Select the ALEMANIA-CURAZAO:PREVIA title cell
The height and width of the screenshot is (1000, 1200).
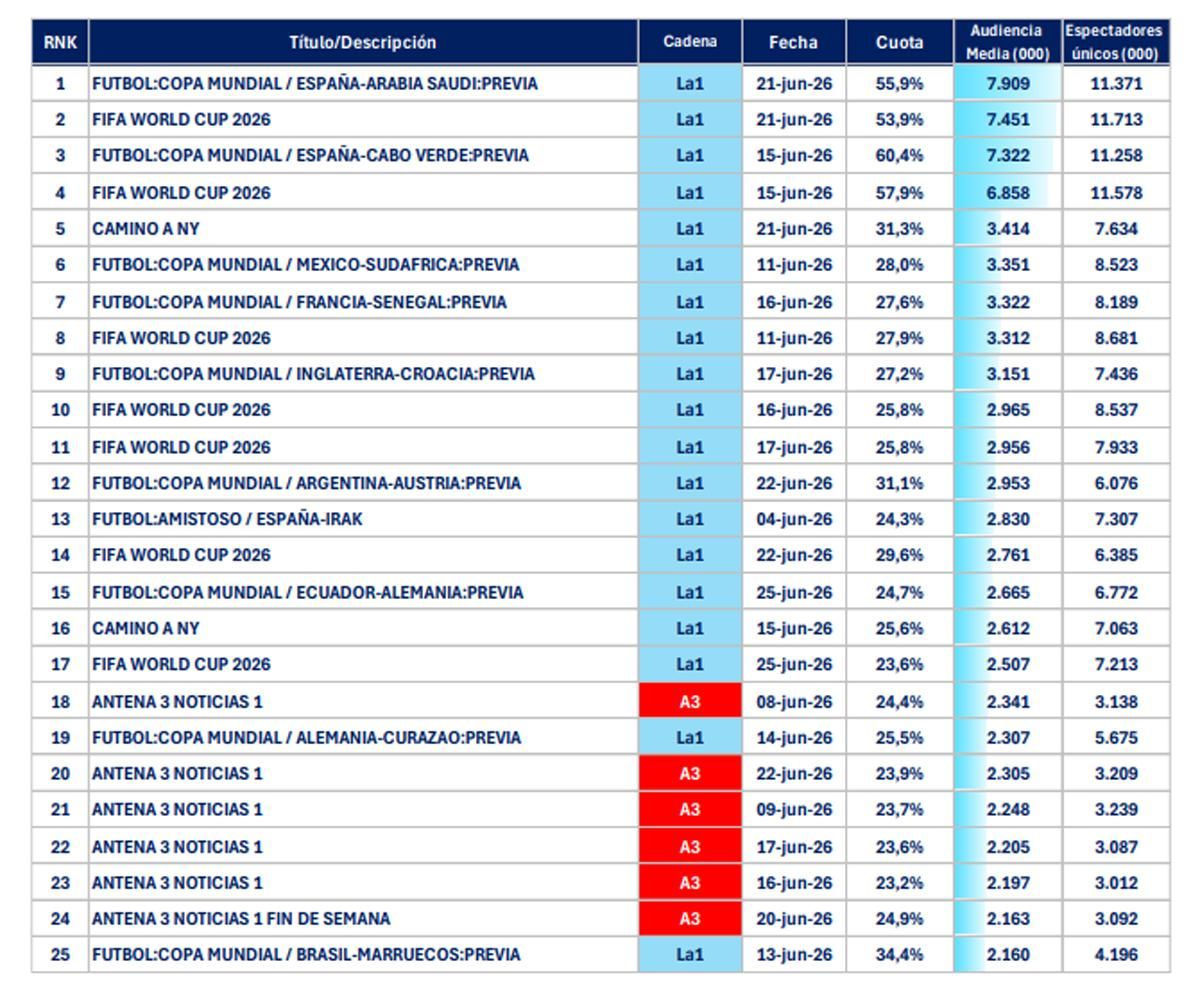tap(363, 738)
